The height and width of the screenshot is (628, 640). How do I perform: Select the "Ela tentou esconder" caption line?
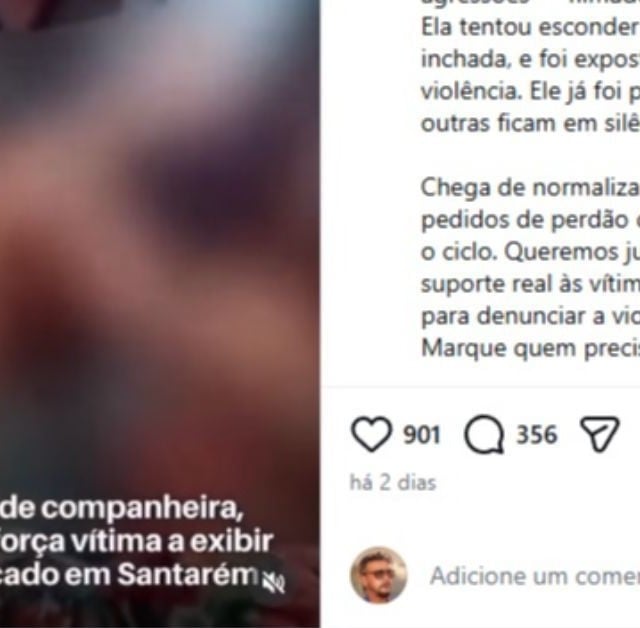pyautogui.click(x=530, y=27)
